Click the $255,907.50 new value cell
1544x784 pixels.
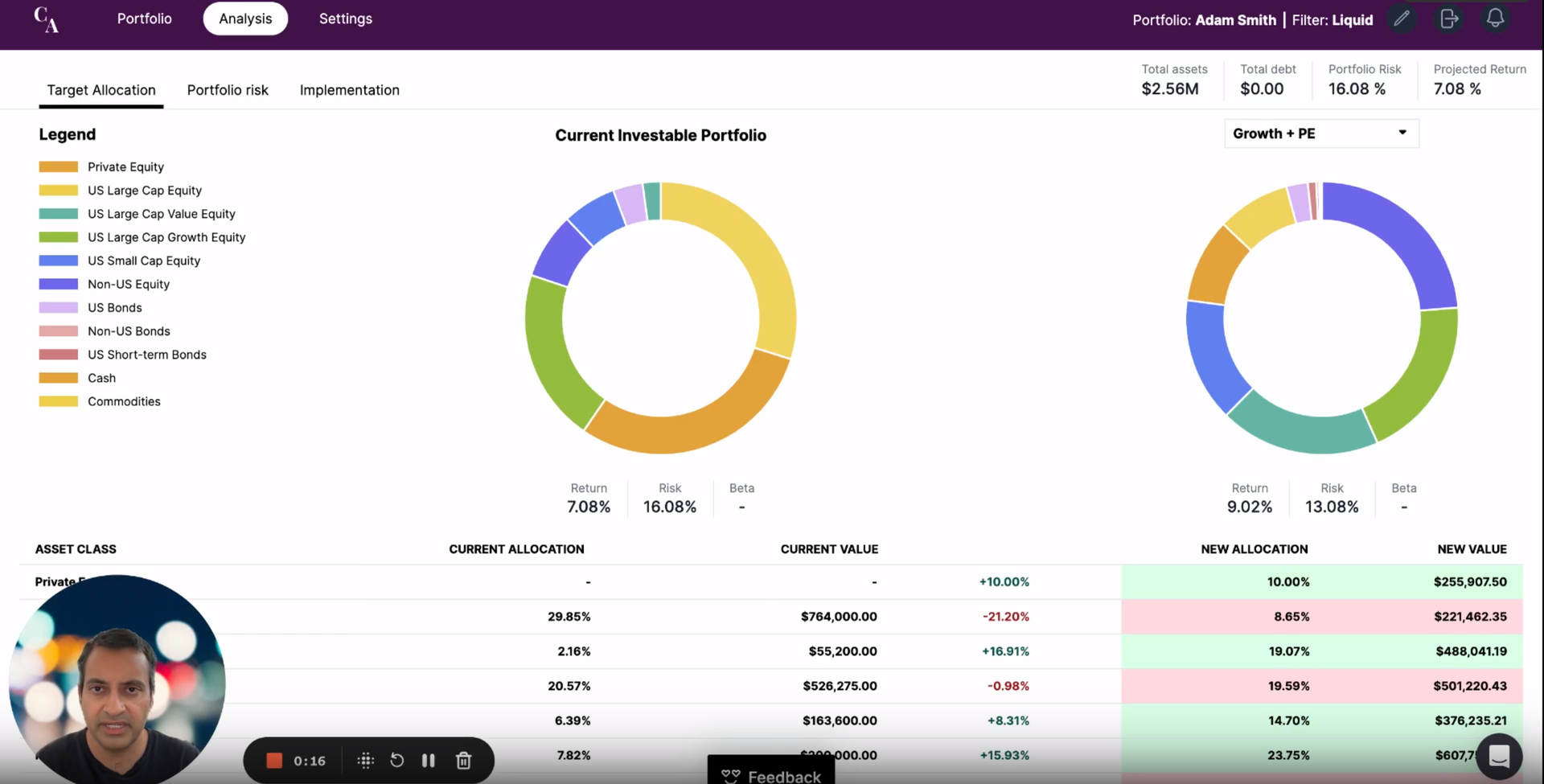1470,582
